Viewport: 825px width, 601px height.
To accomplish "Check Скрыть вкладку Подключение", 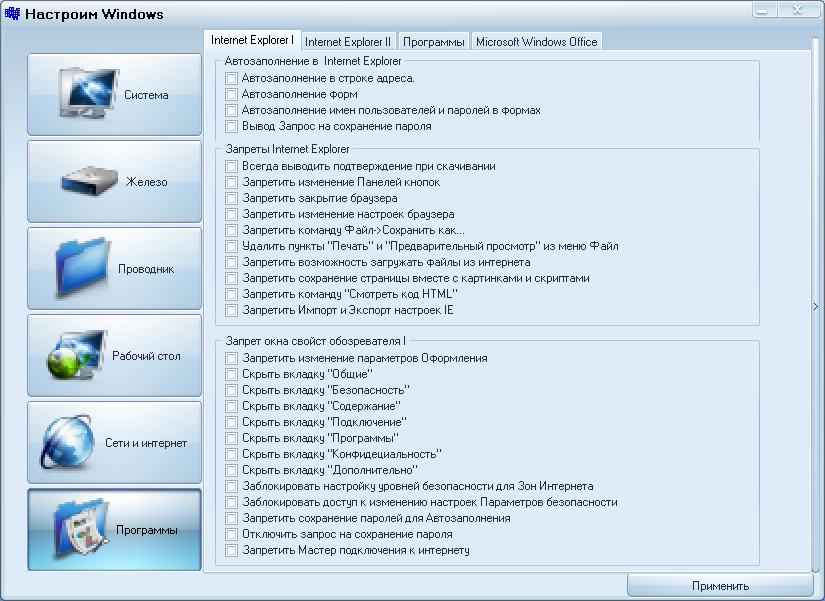I will point(231,422).
